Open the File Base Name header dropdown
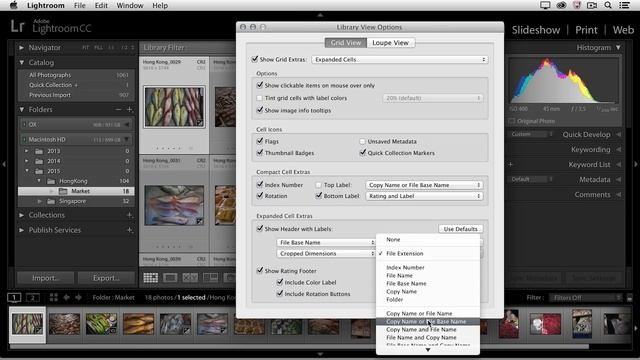 click(326, 242)
